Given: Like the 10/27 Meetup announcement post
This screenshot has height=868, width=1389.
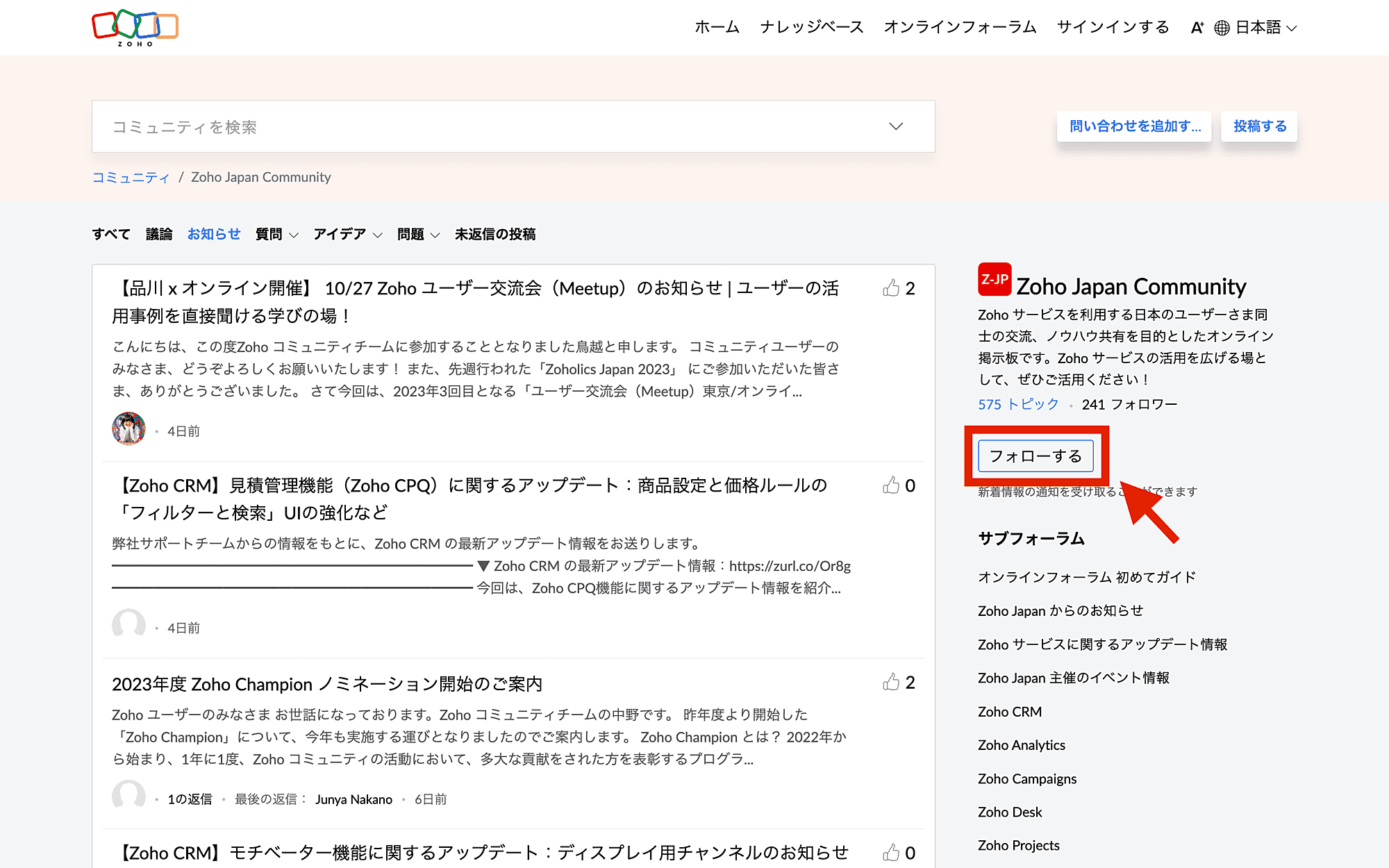Looking at the screenshot, I should (x=891, y=287).
